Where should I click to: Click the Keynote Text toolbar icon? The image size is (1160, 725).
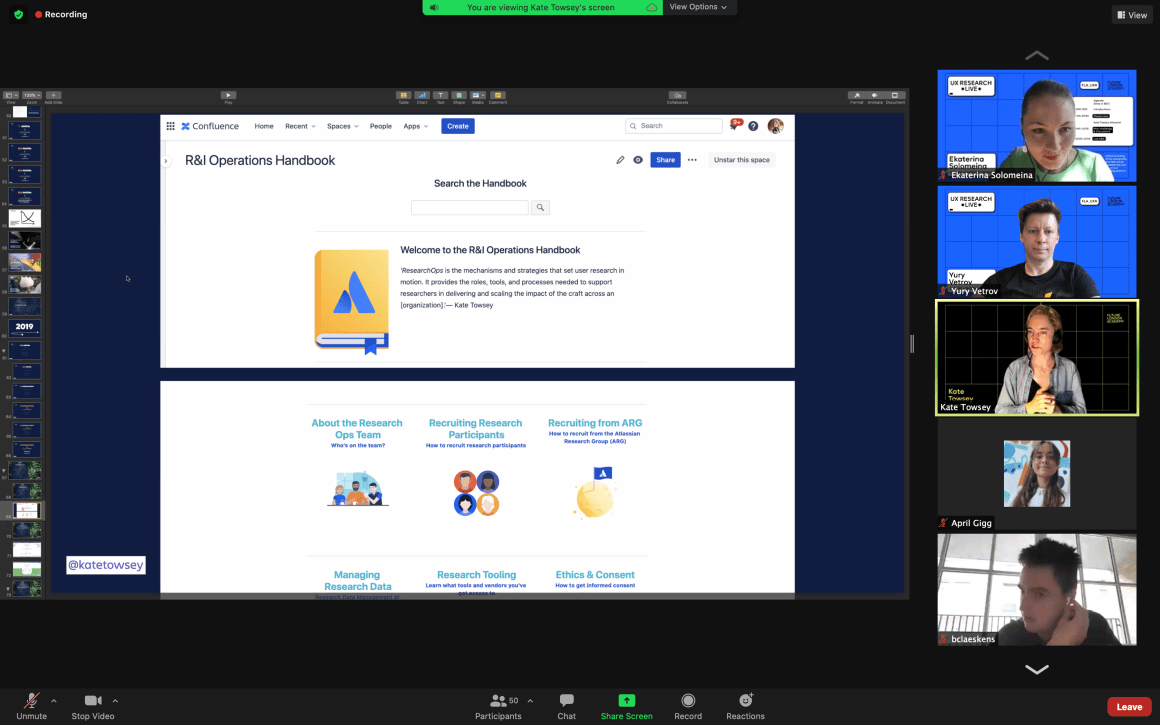pyautogui.click(x=440, y=95)
